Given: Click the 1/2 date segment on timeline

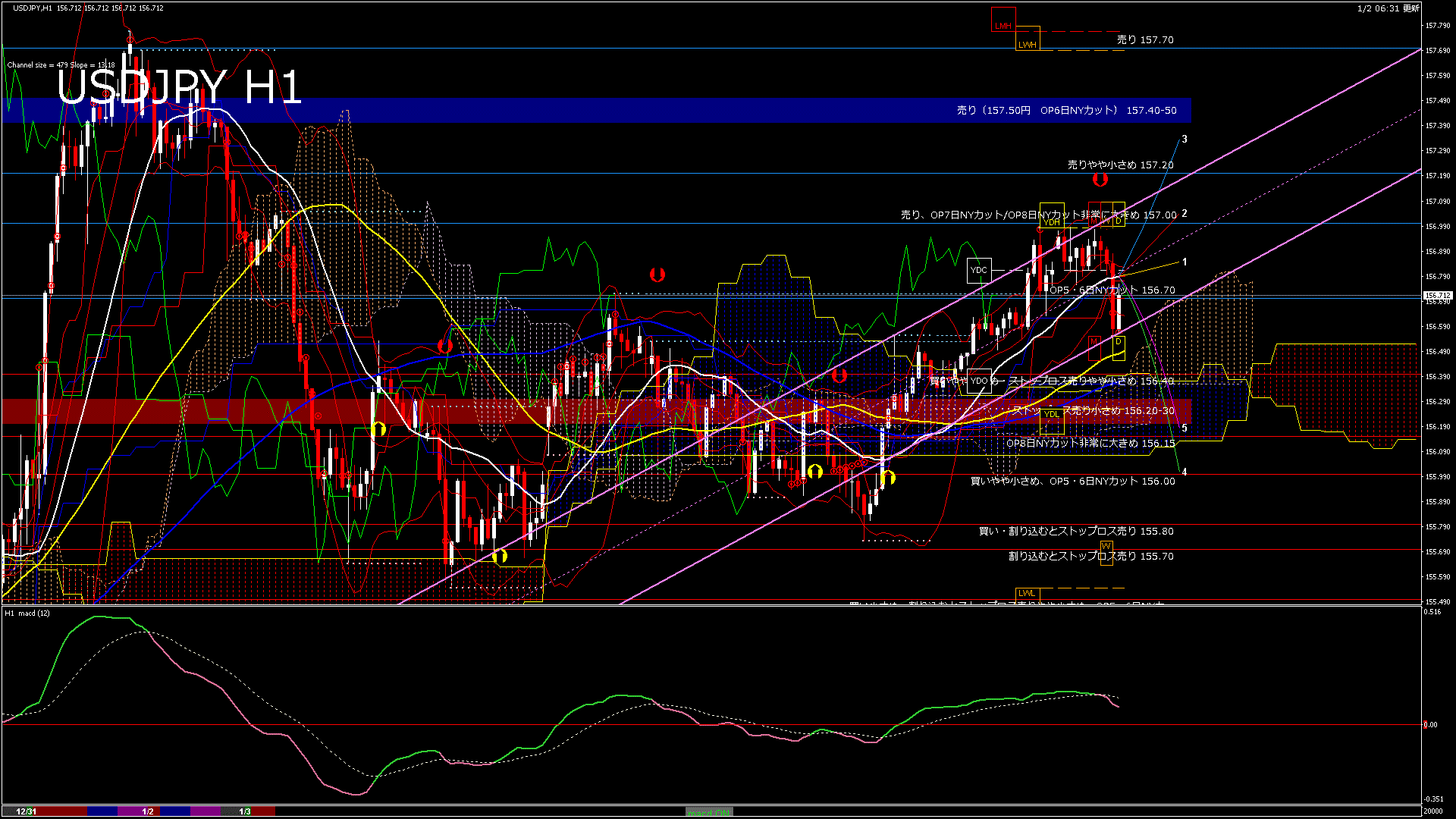Looking at the screenshot, I should pyautogui.click(x=148, y=811).
